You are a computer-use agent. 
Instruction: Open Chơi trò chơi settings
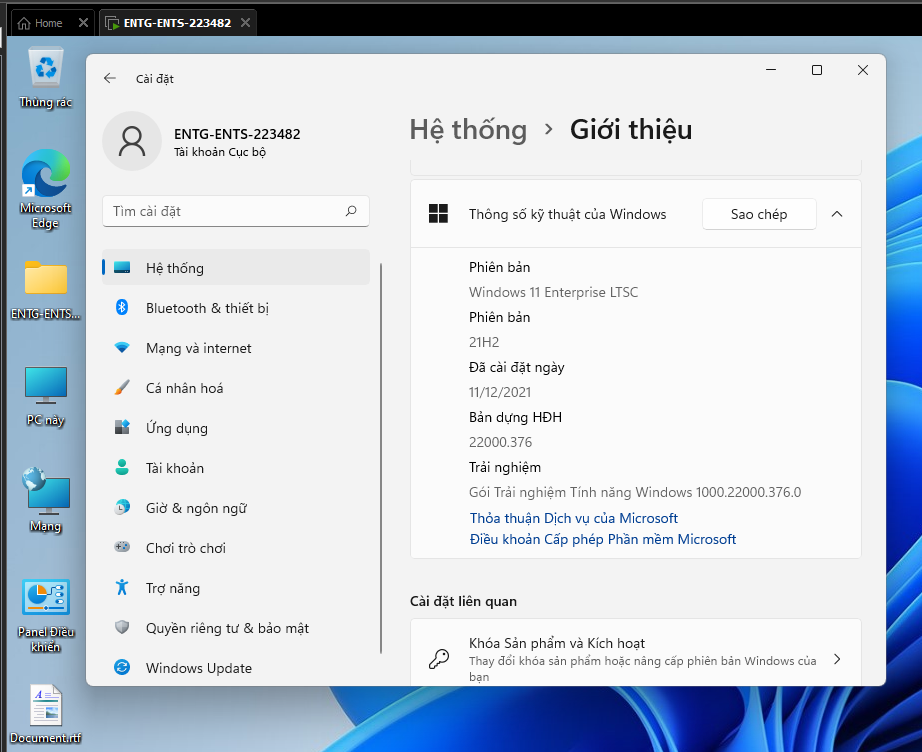pyautogui.click(x=236, y=547)
